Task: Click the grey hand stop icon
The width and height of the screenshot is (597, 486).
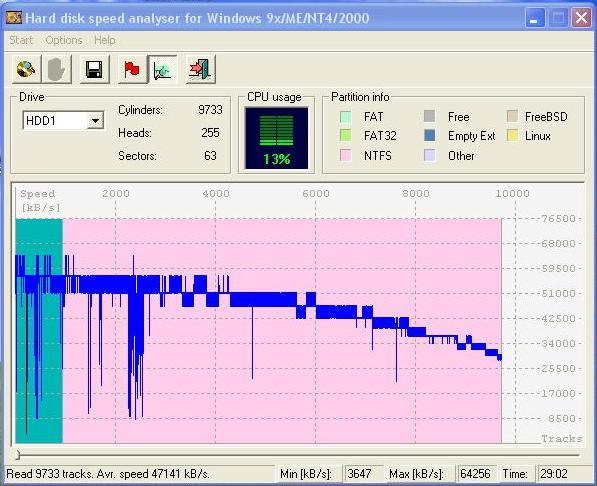Action: [x=57, y=69]
